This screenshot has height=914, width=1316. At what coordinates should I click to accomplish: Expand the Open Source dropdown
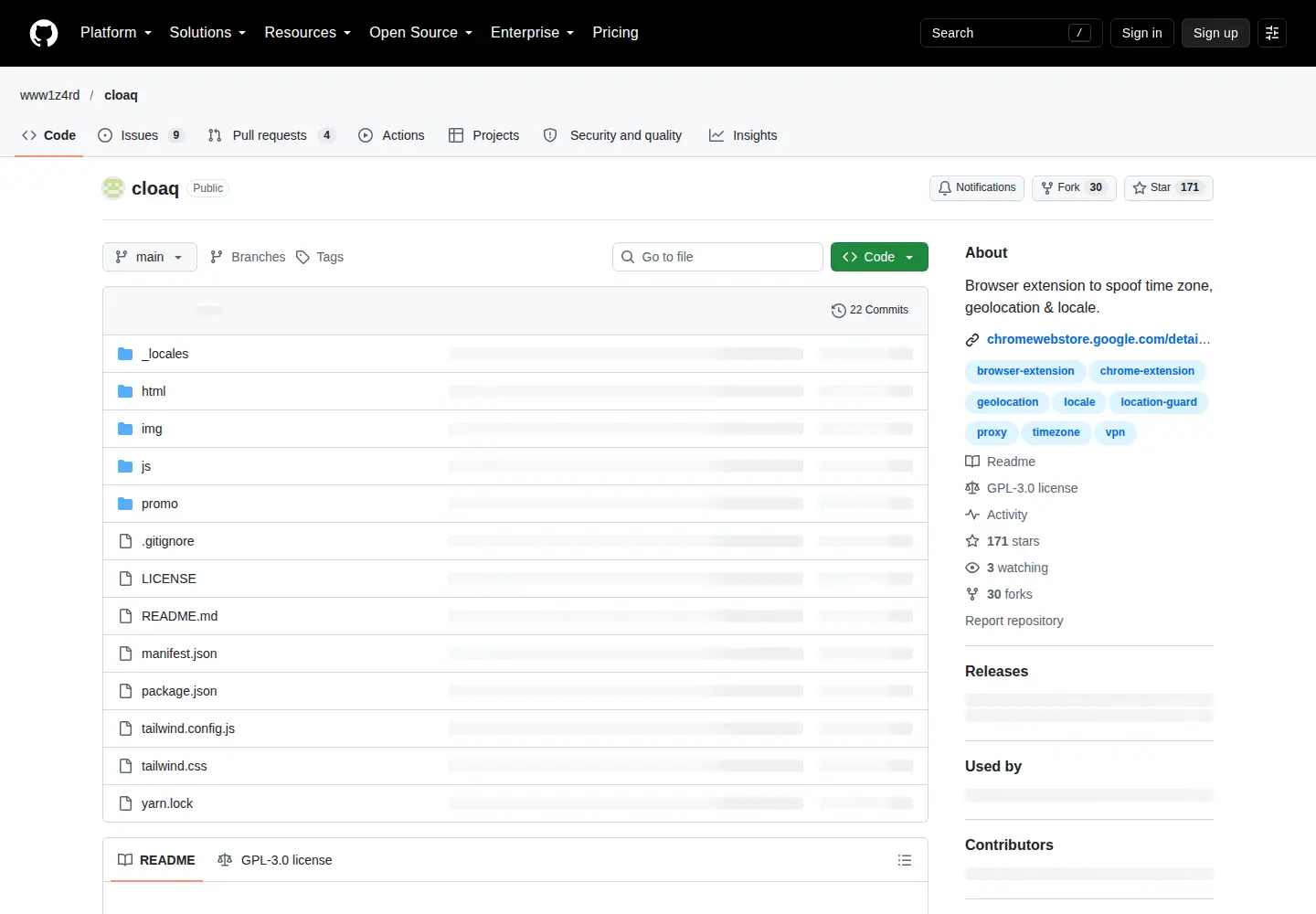point(420,33)
